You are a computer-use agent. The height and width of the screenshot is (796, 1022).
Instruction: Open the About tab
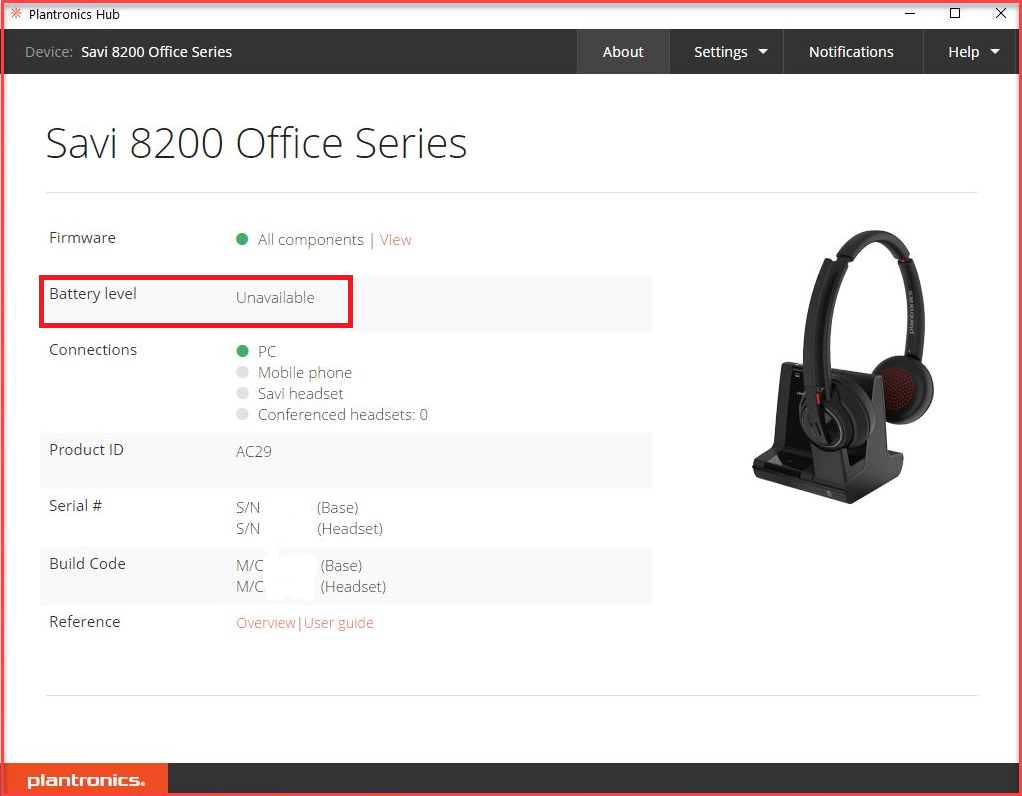click(623, 52)
